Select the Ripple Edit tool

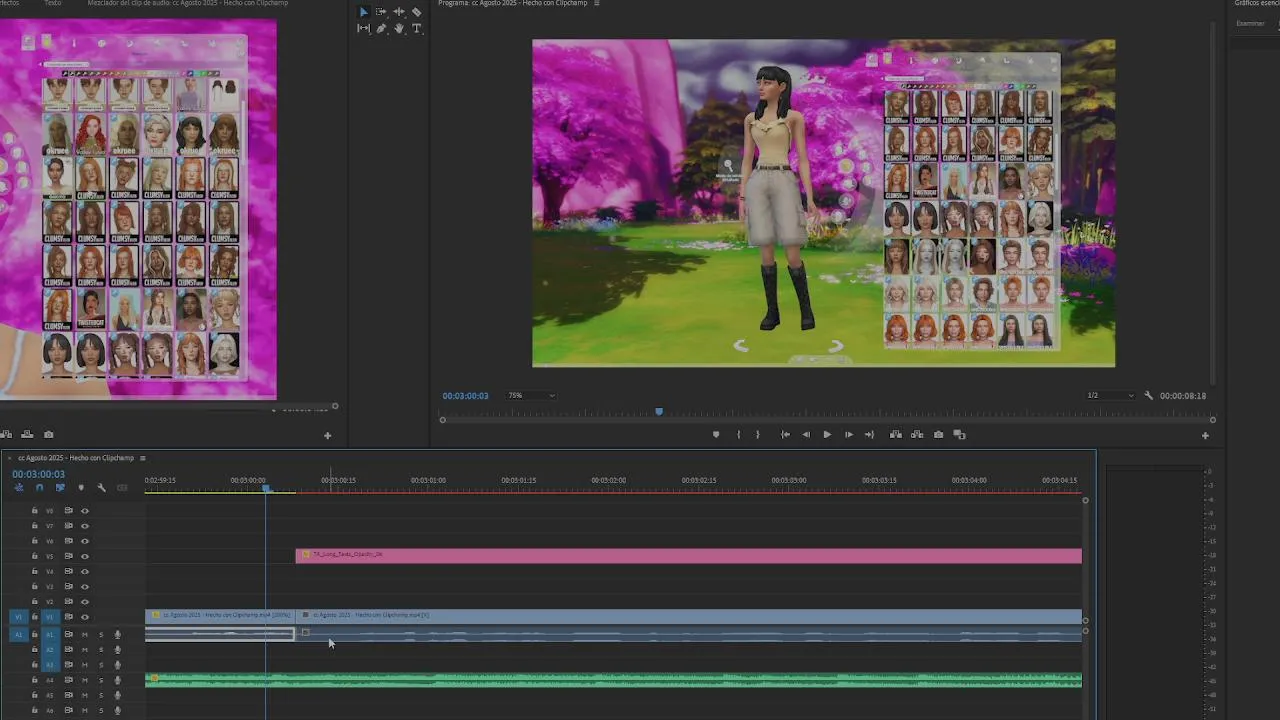(x=399, y=12)
